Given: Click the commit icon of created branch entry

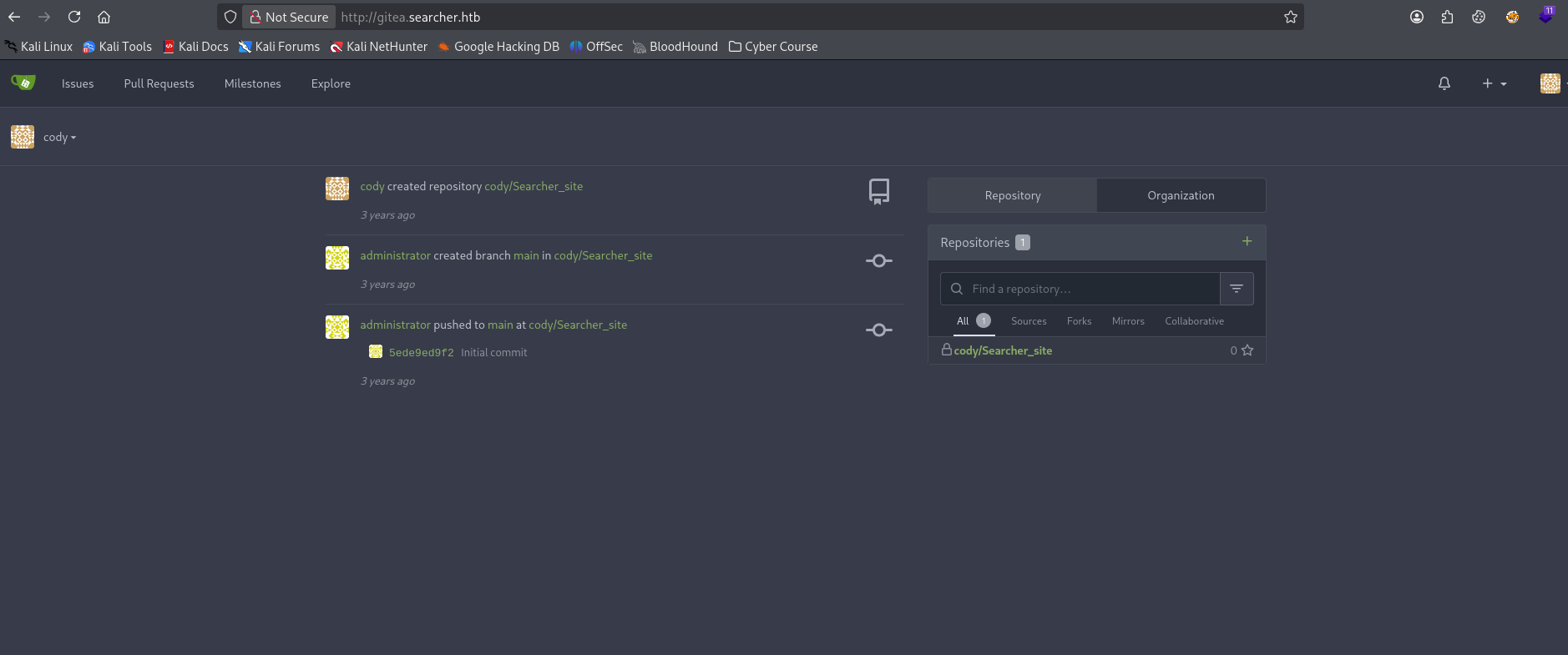Looking at the screenshot, I should pyautogui.click(x=879, y=261).
